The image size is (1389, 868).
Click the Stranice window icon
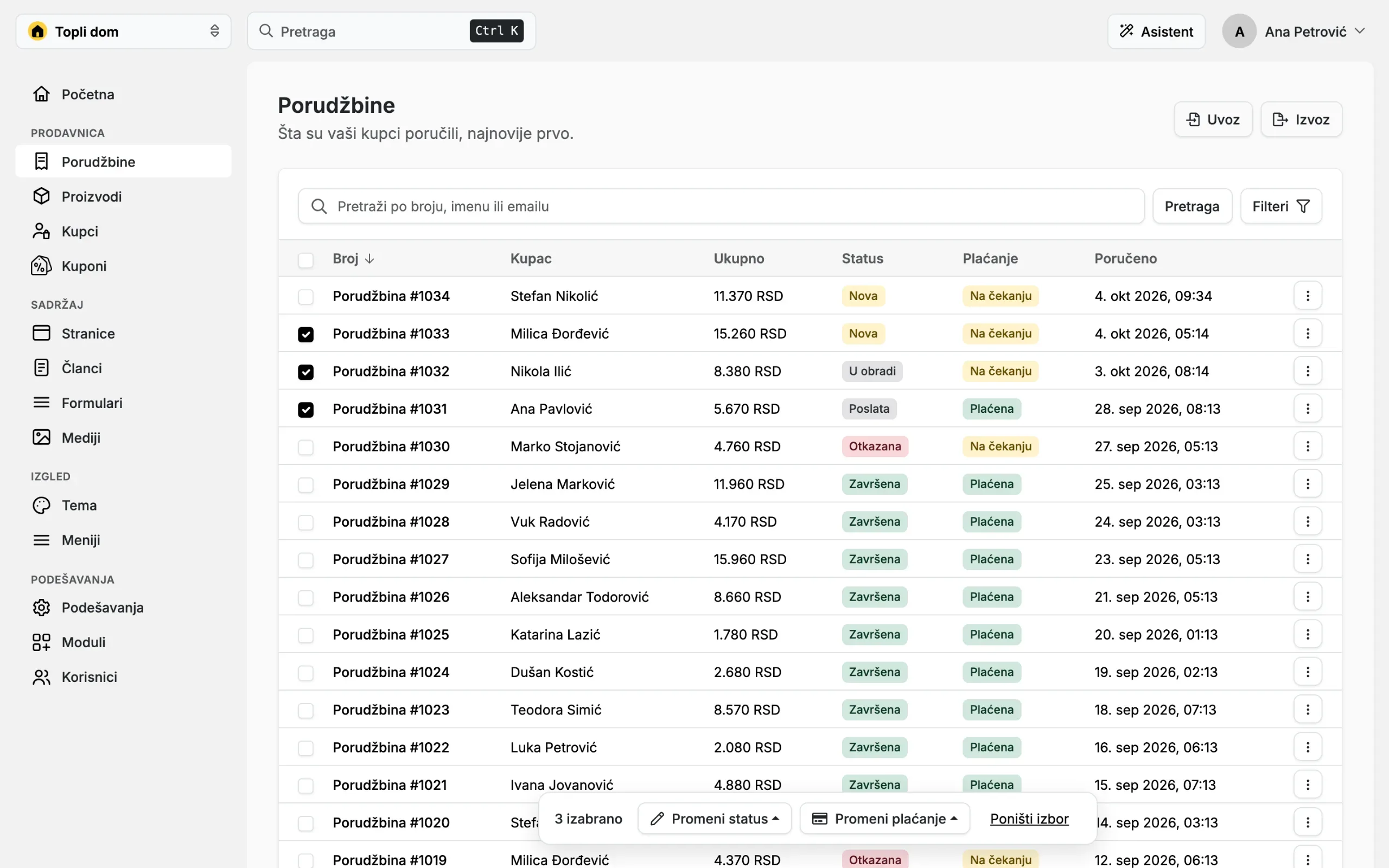[x=41, y=334]
